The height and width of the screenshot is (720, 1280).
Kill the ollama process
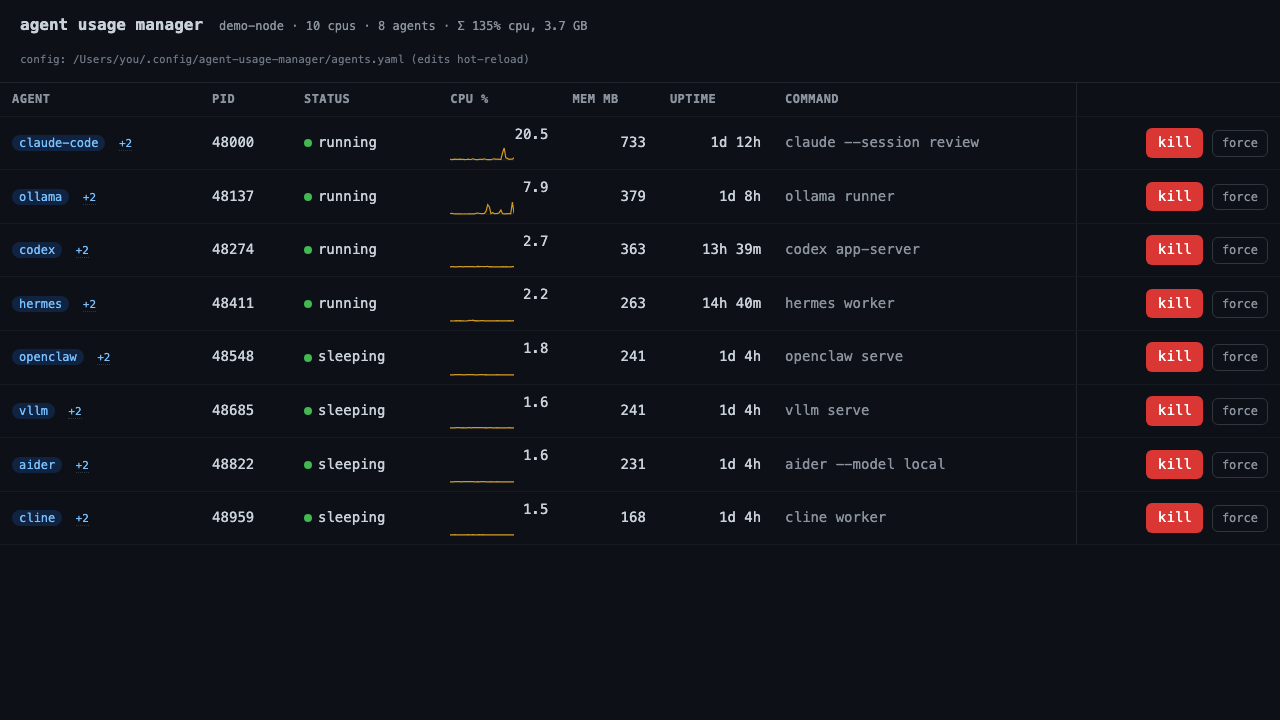1174,197
